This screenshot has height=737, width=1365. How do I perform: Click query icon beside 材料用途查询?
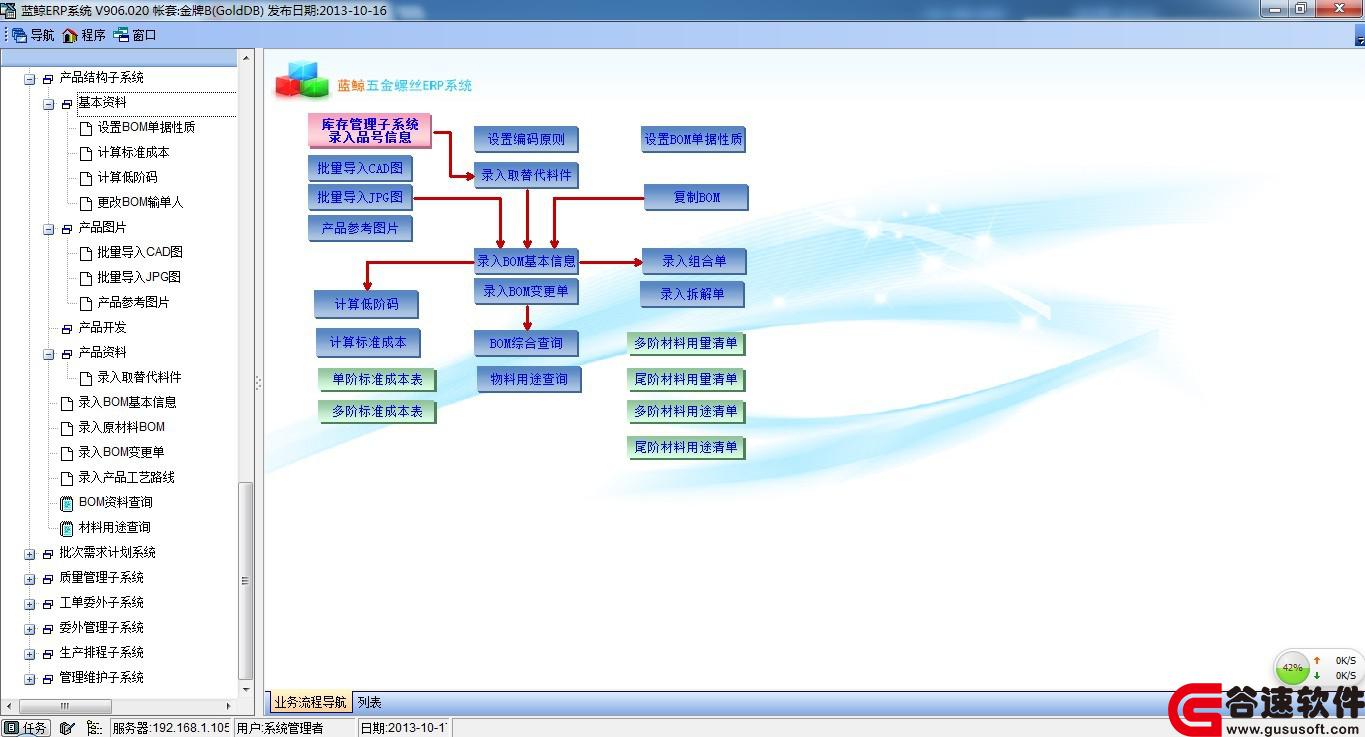[67, 527]
